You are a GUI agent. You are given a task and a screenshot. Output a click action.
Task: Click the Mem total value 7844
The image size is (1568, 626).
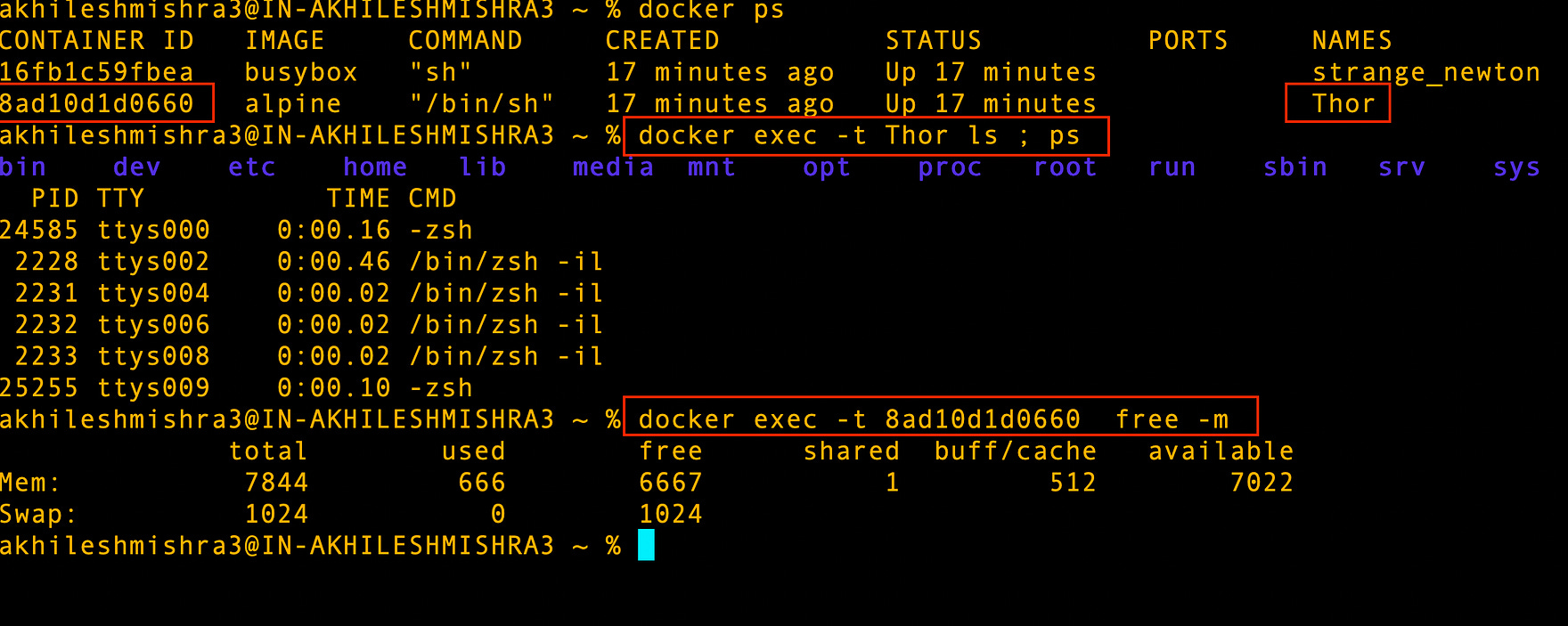277,483
